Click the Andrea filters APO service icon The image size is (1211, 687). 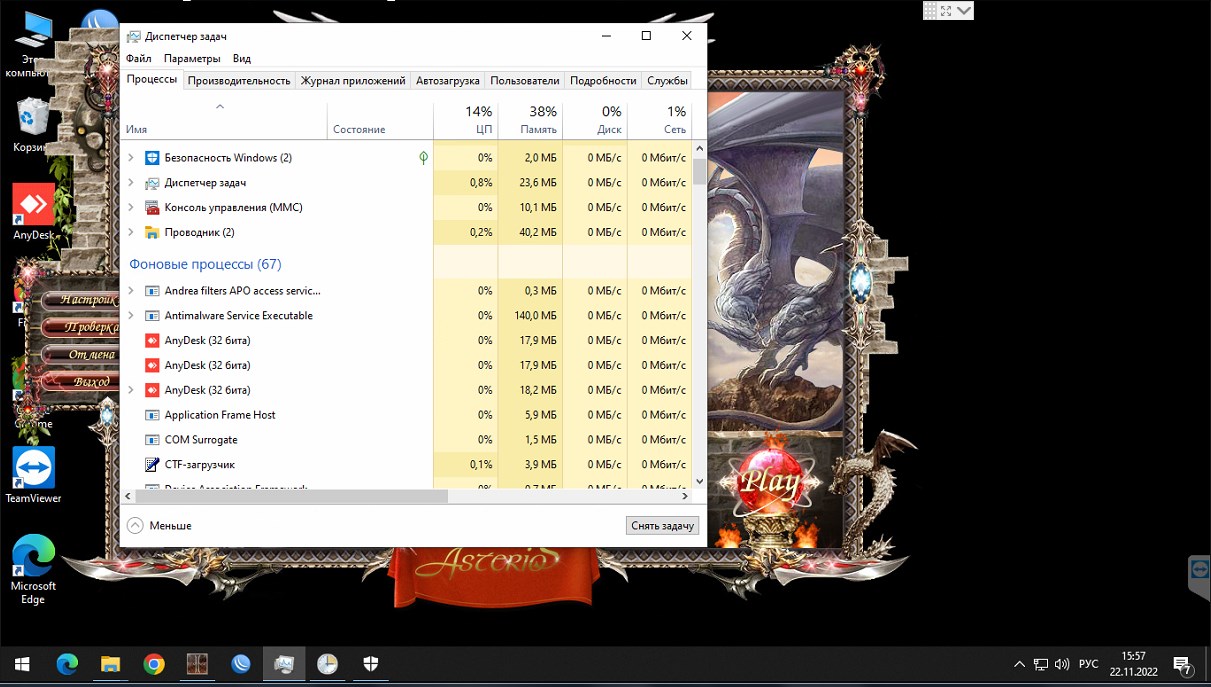click(x=152, y=291)
